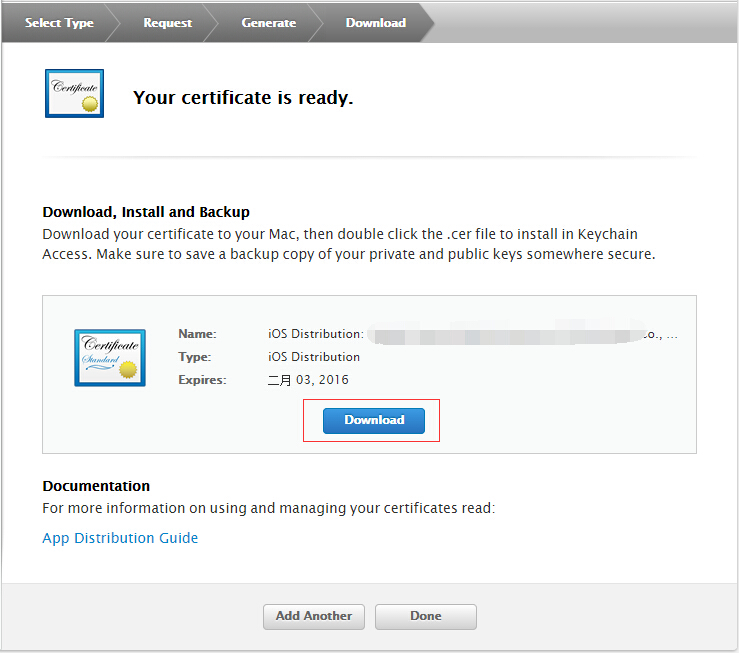739x653 pixels.
Task: Click the Add Another button
Action: pos(314,616)
